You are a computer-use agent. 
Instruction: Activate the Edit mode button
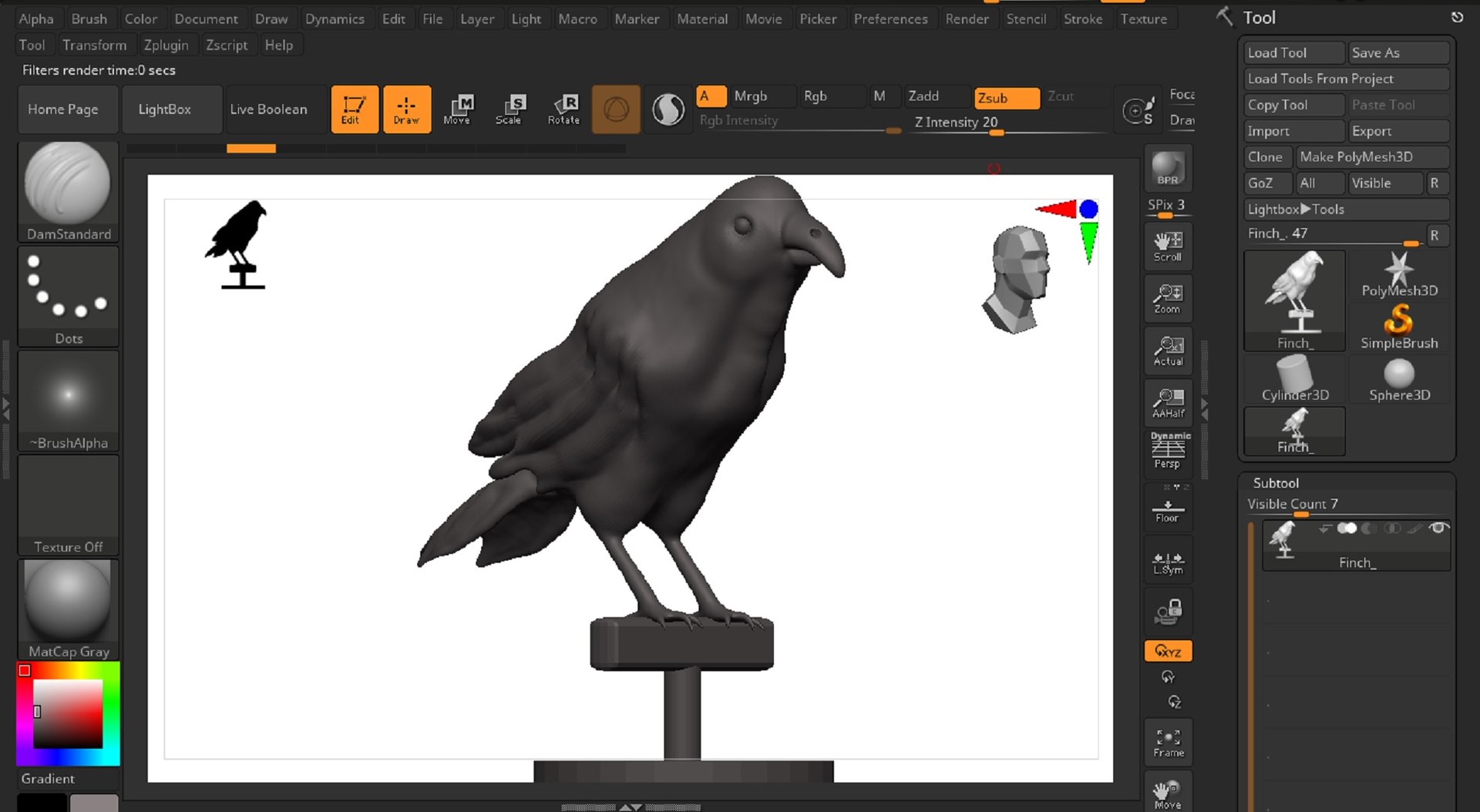[x=355, y=109]
